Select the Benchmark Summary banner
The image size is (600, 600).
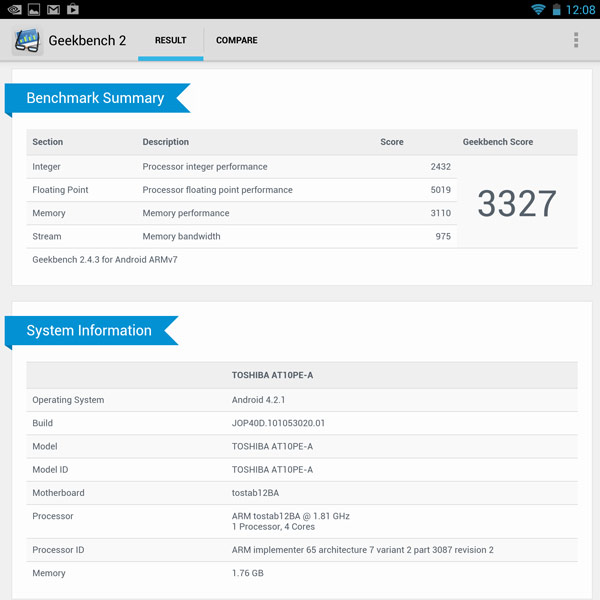97,98
